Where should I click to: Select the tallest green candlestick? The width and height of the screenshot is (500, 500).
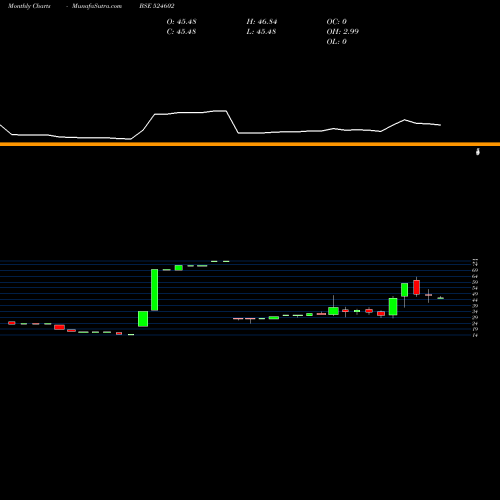click(x=155, y=290)
